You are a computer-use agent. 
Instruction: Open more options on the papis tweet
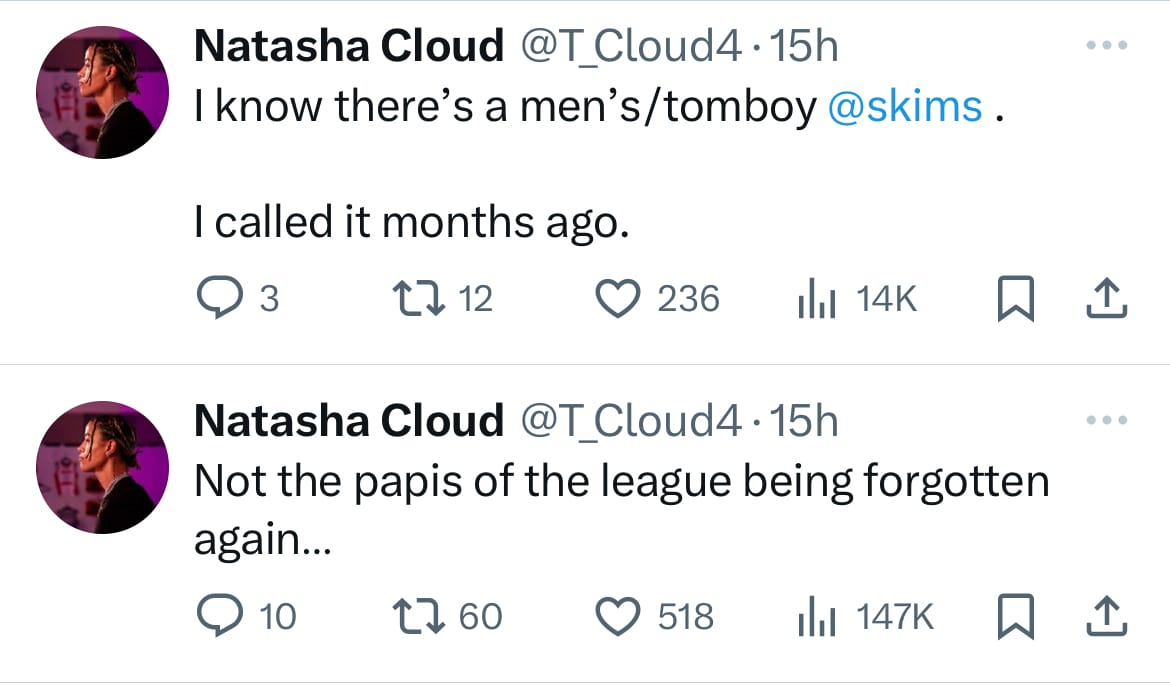click(x=1108, y=422)
